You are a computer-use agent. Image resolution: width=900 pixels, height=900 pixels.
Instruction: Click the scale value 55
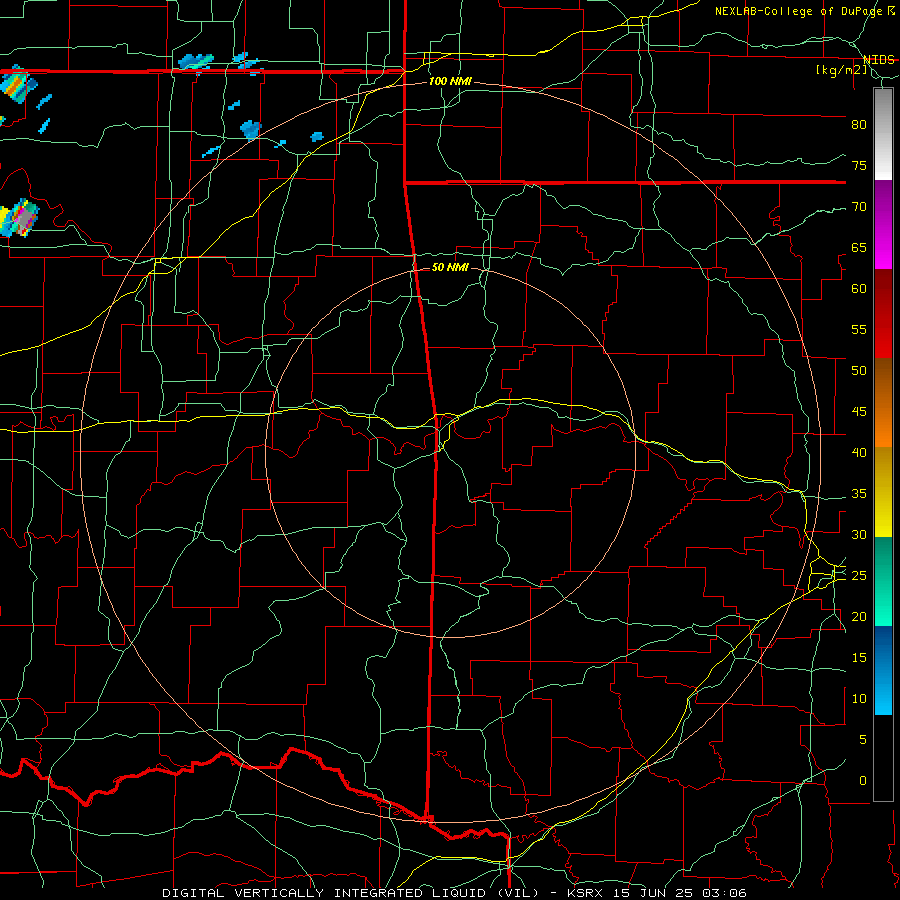pyautogui.click(x=859, y=329)
